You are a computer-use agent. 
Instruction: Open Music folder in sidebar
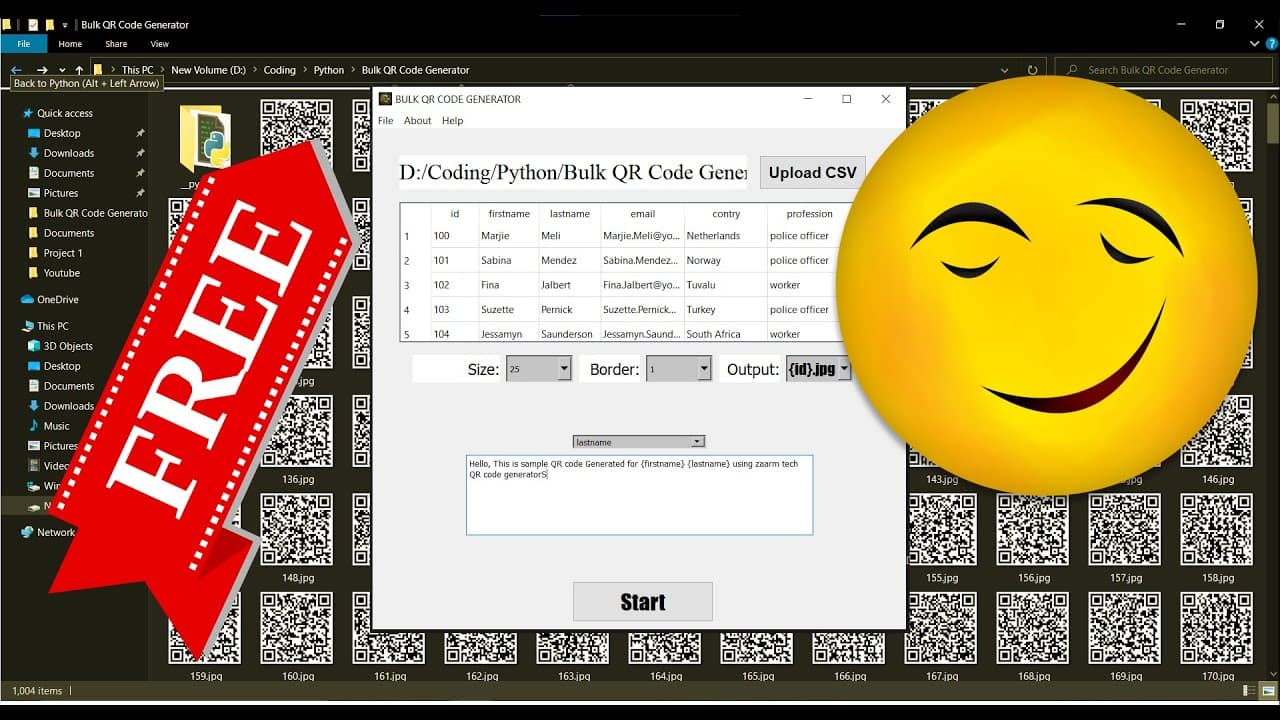pos(49,426)
